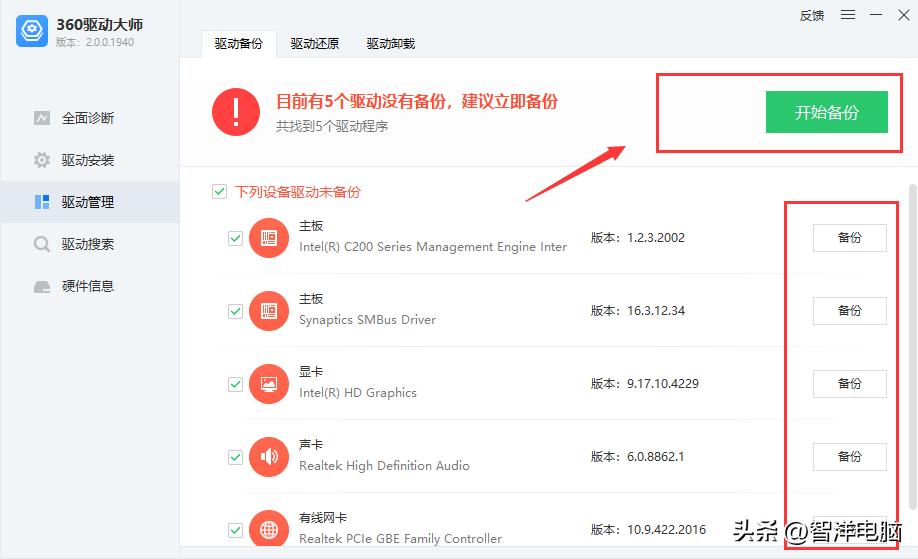Back up the Intel HD Graphics driver
This screenshot has width=918, height=559.
(850, 384)
